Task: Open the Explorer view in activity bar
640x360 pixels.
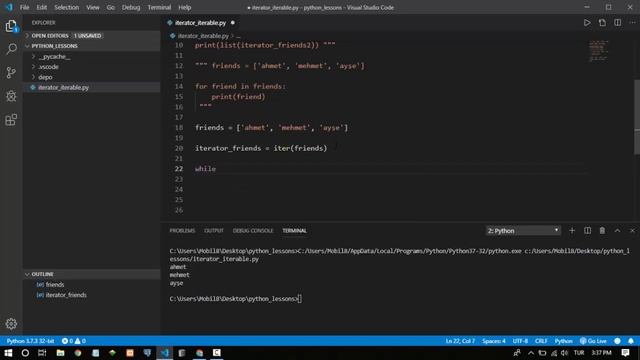Action: click(11, 26)
